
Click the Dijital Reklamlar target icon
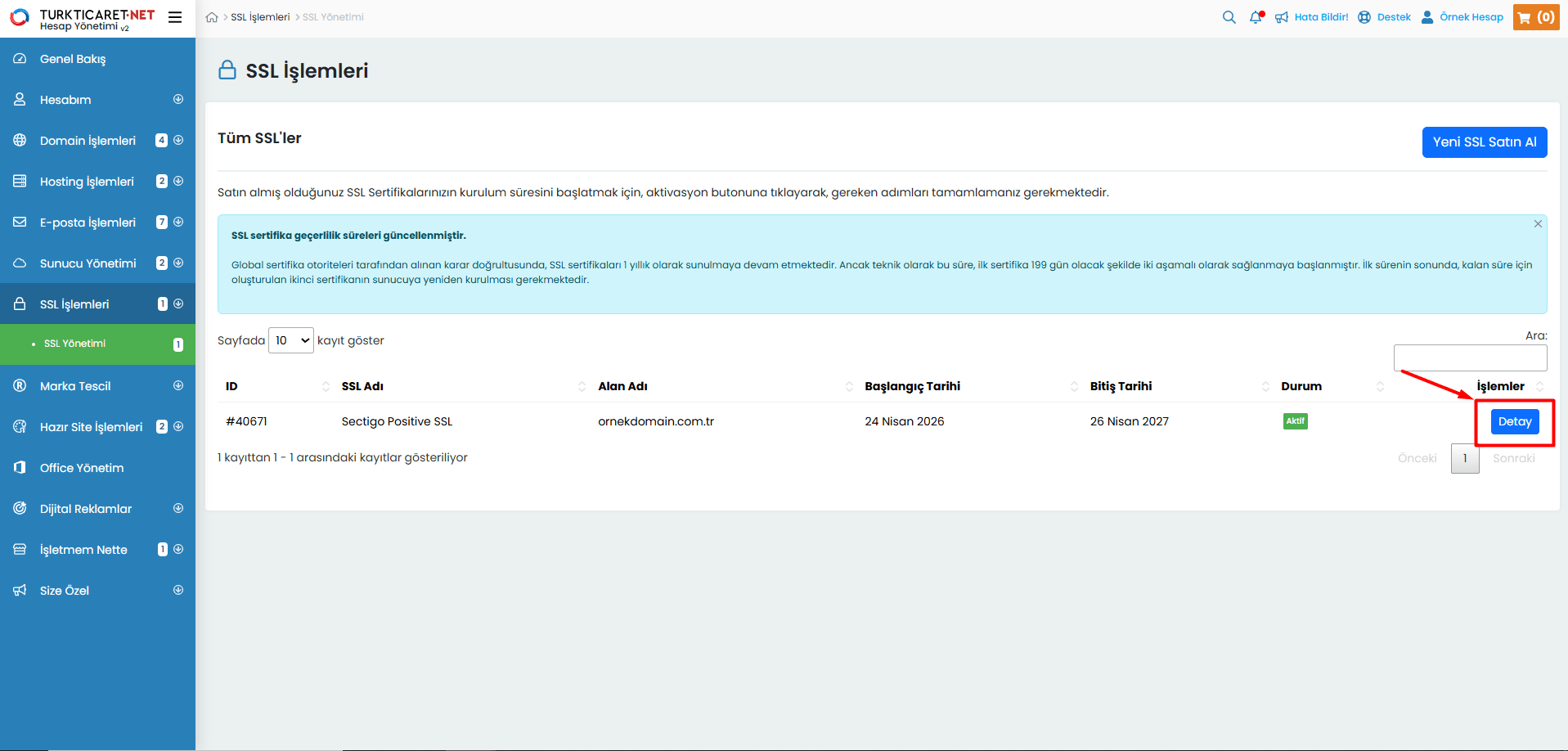[x=20, y=509]
